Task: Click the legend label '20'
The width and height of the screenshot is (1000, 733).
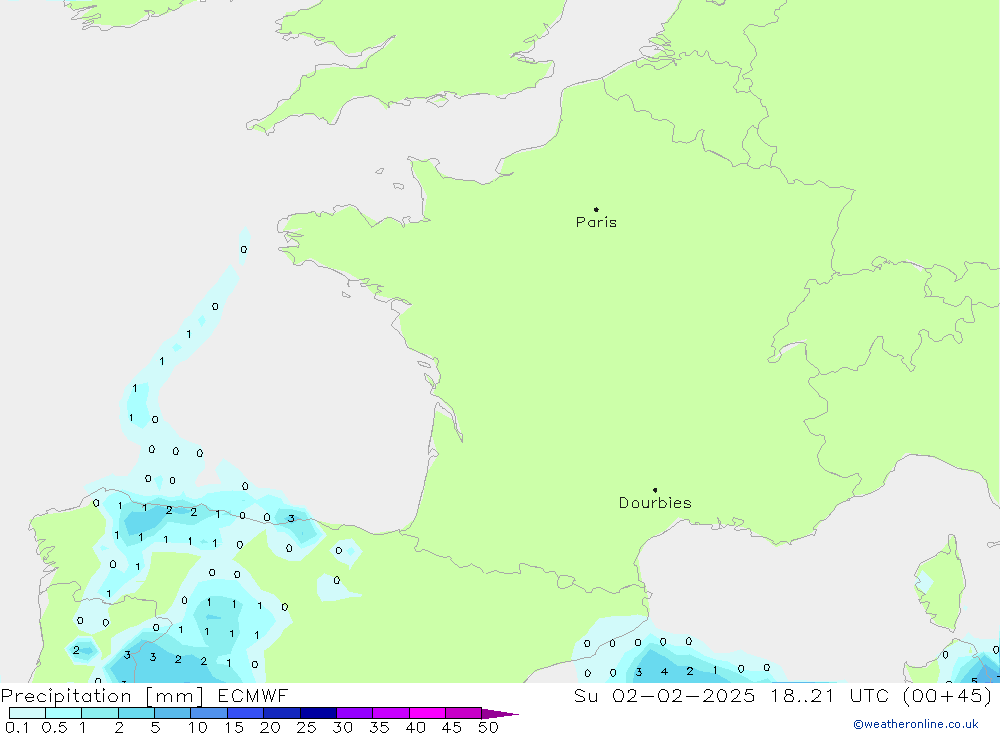Action: 270,727
